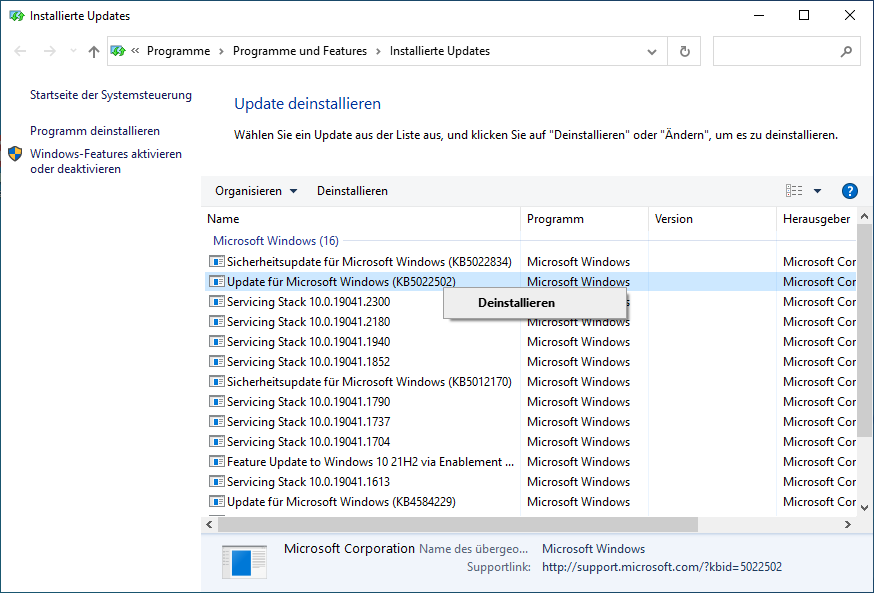
Task: Click the icon of Update KB4584229
Action: point(216,502)
